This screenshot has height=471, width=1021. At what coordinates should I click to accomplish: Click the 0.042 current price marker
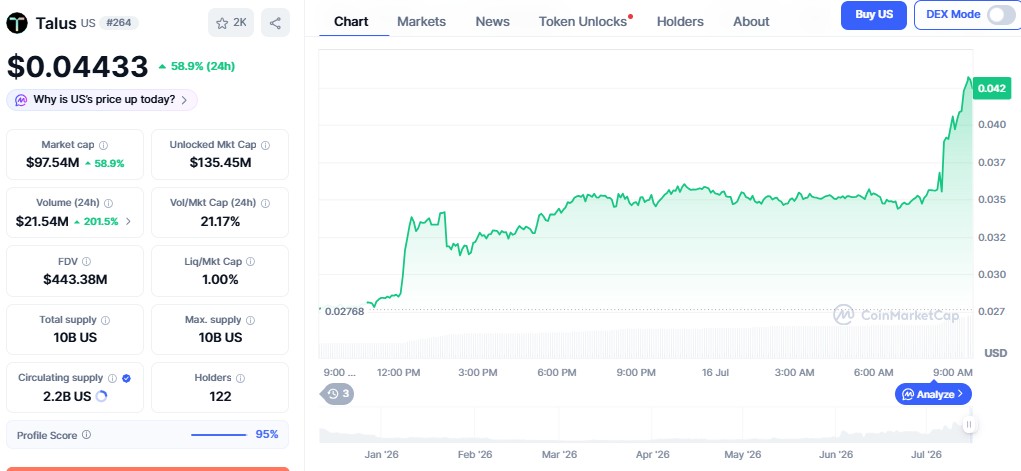[x=992, y=89]
